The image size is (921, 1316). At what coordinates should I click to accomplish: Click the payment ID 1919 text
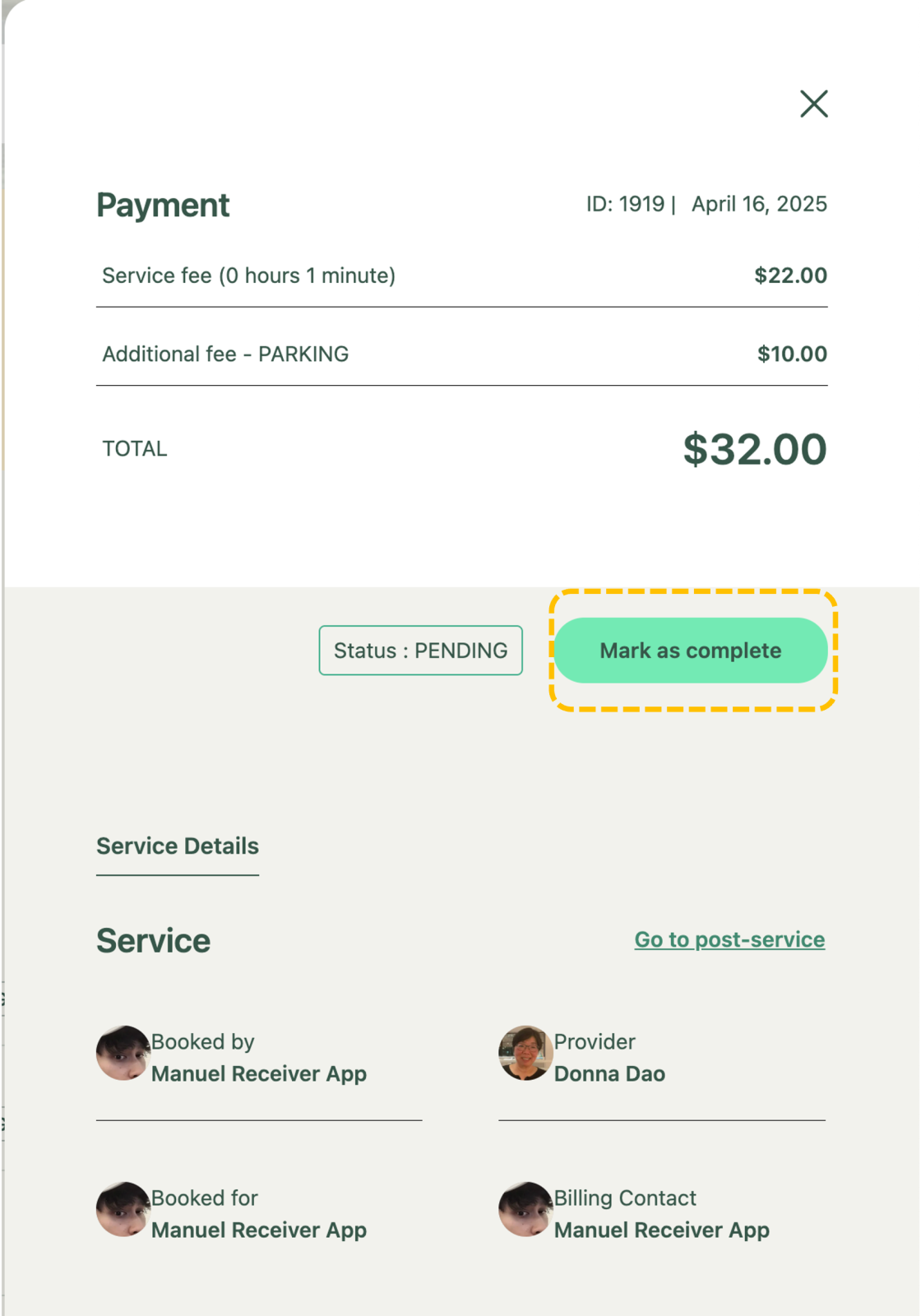[626, 204]
